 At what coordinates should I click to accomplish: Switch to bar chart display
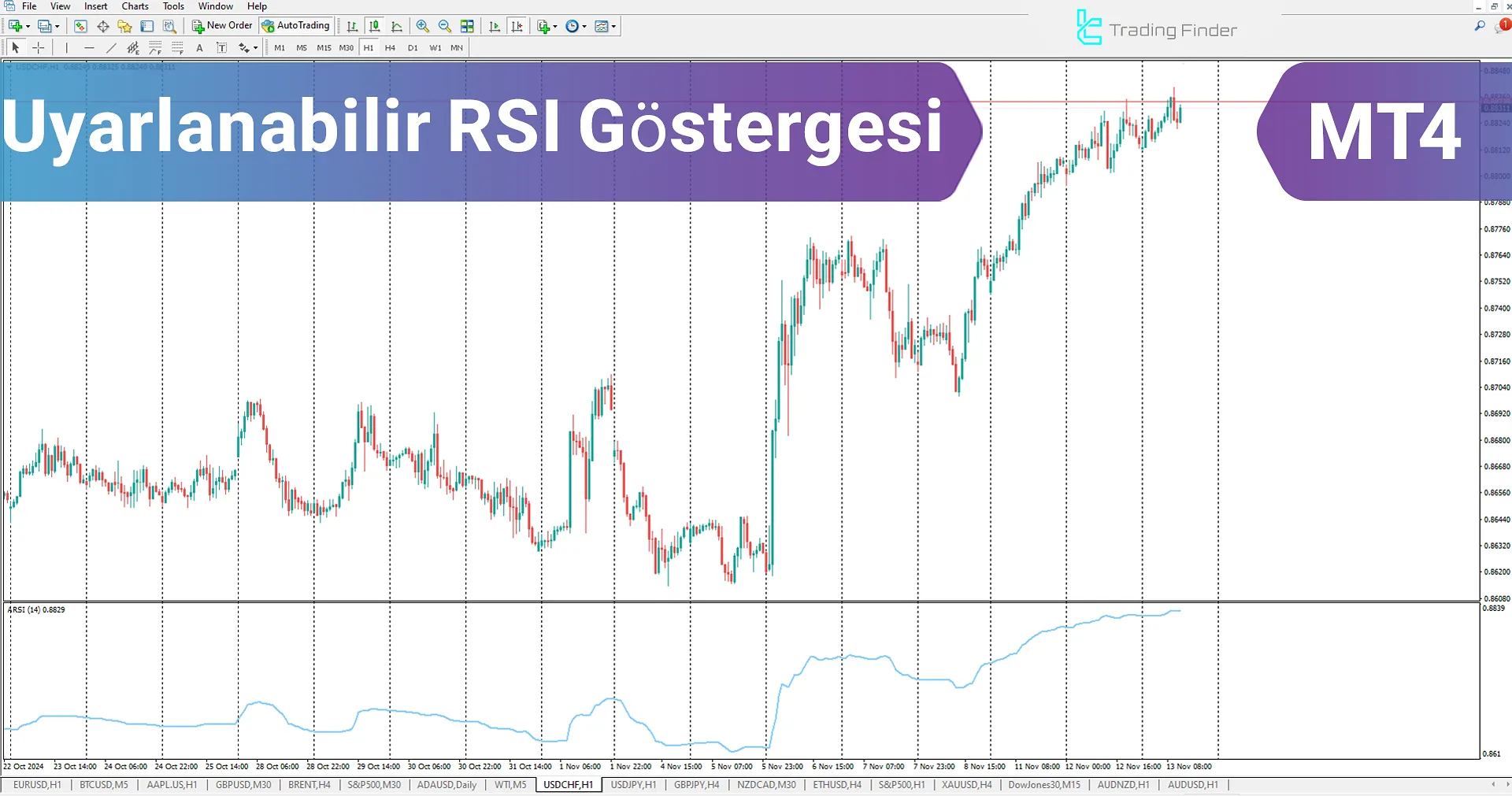352,26
